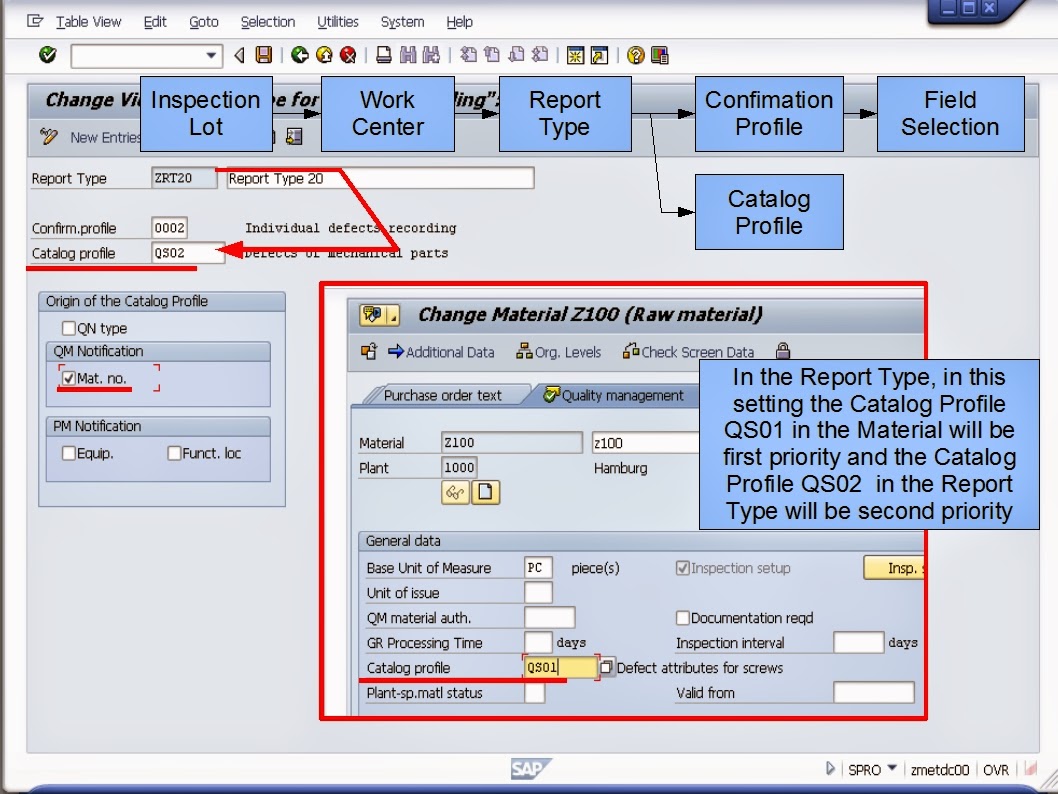Check the Documentation reqd checkbox
The image size is (1058, 794).
click(x=681, y=618)
